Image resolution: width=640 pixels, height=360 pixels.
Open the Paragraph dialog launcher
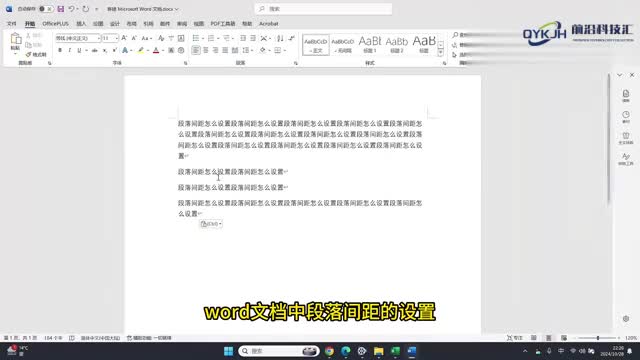[x=296, y=63]
